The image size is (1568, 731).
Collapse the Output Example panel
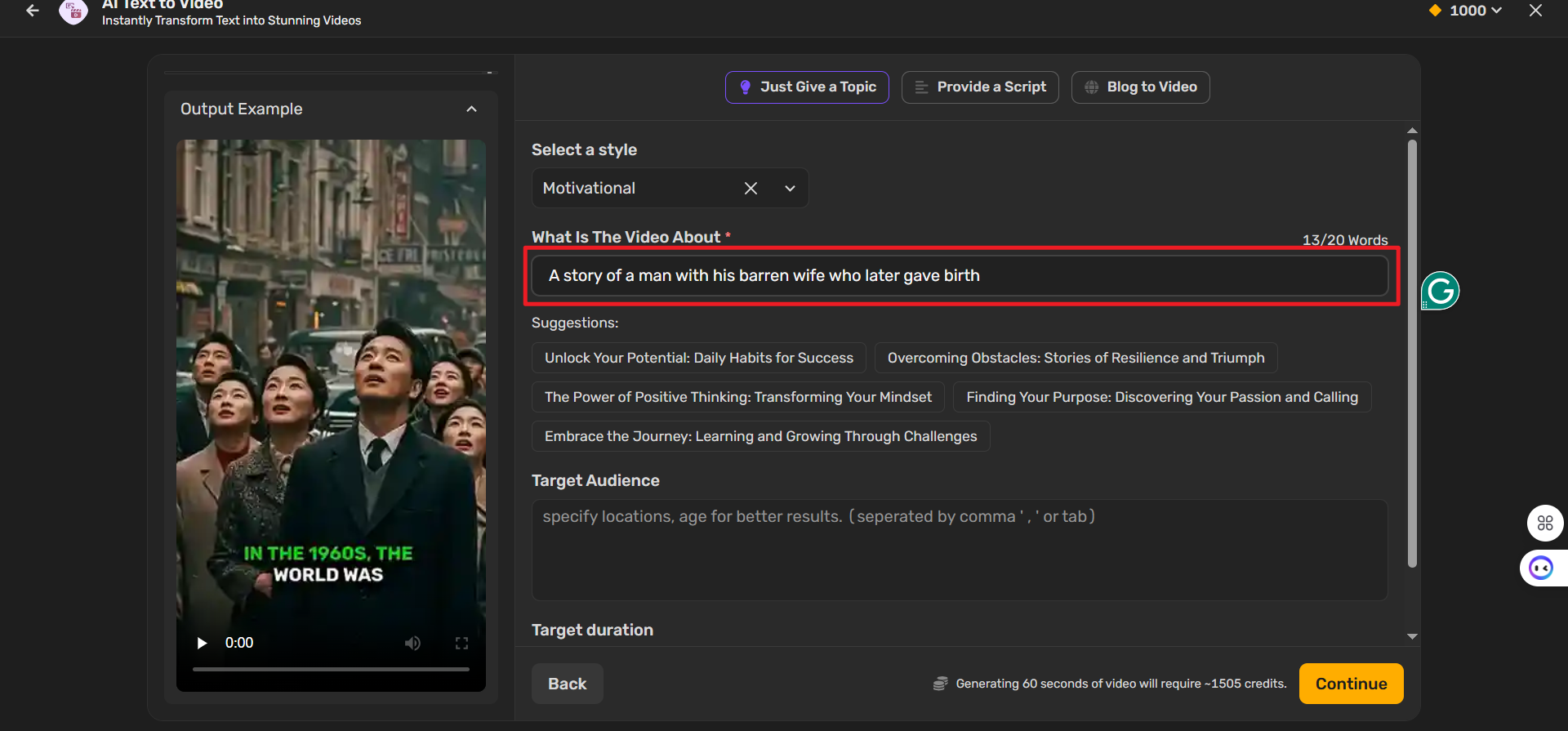pyautogui.click(x=471, y=109)
